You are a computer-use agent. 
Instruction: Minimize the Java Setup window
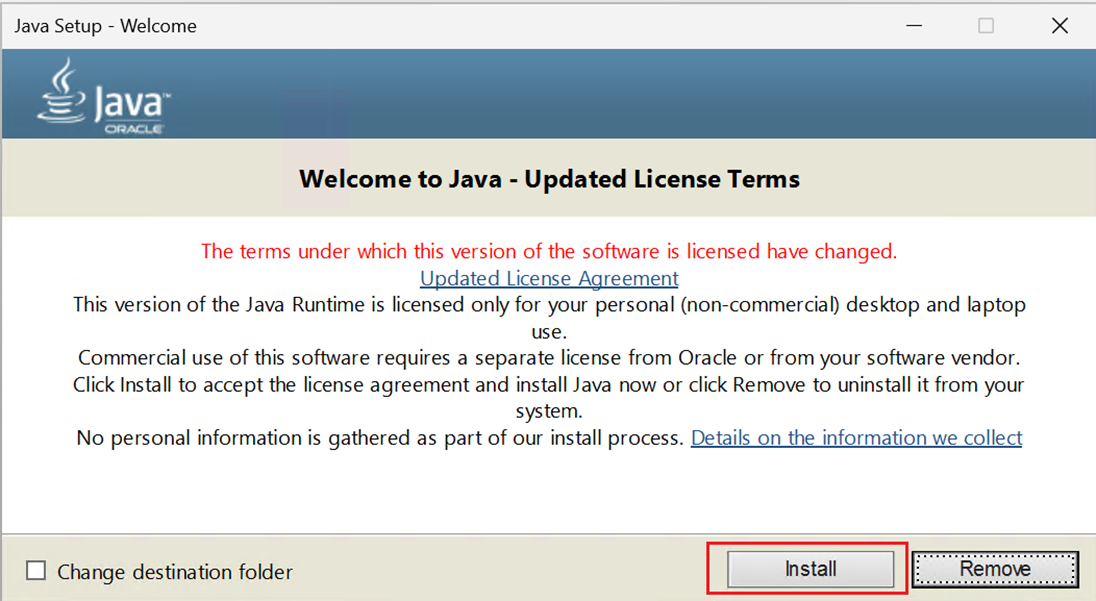pos(914,26)
